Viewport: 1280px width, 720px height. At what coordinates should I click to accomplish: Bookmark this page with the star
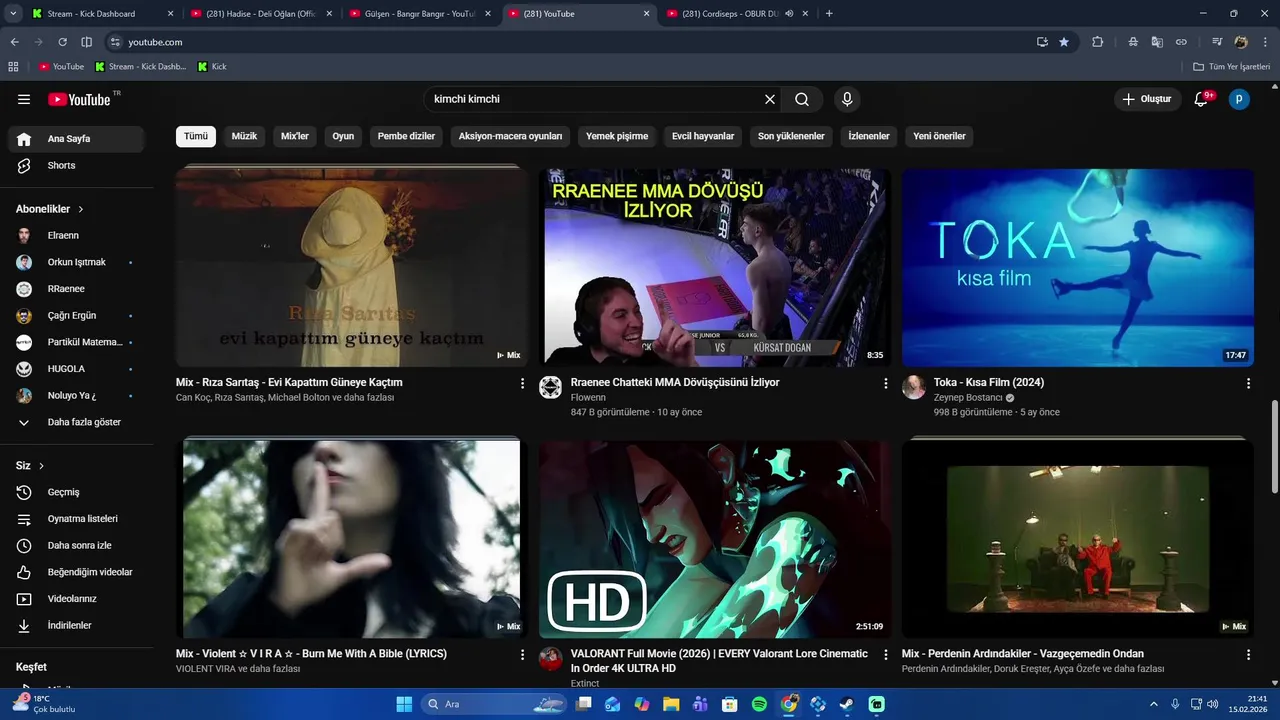point(1064,42)
